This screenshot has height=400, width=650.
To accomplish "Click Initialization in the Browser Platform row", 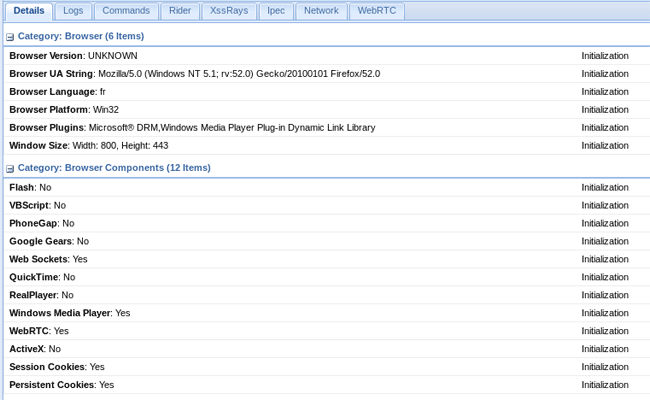I will (605, 110).
